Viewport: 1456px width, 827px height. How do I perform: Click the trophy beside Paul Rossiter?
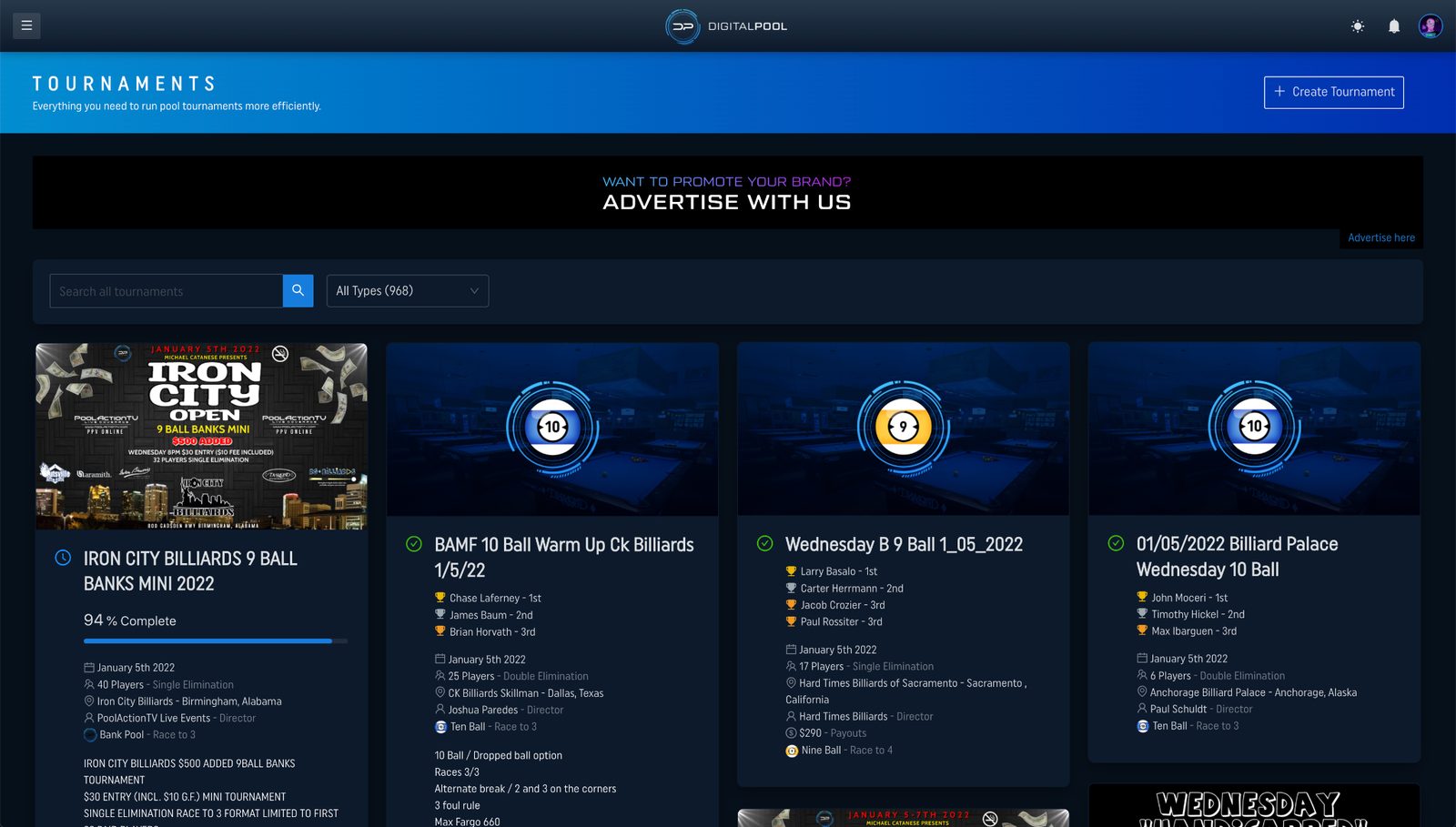point(791,621)
